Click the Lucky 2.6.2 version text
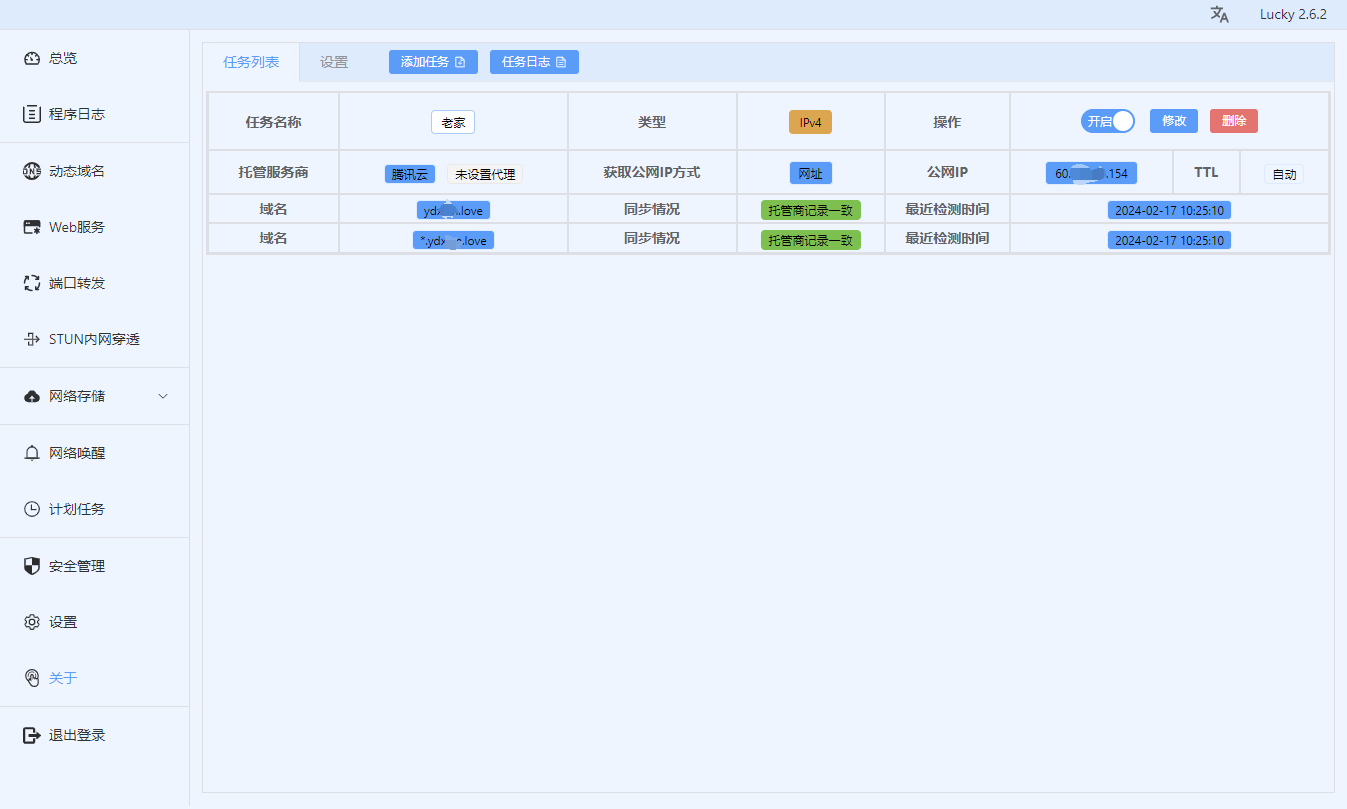The width and height of the screenshot is (1347, 809). [1293, 14]
